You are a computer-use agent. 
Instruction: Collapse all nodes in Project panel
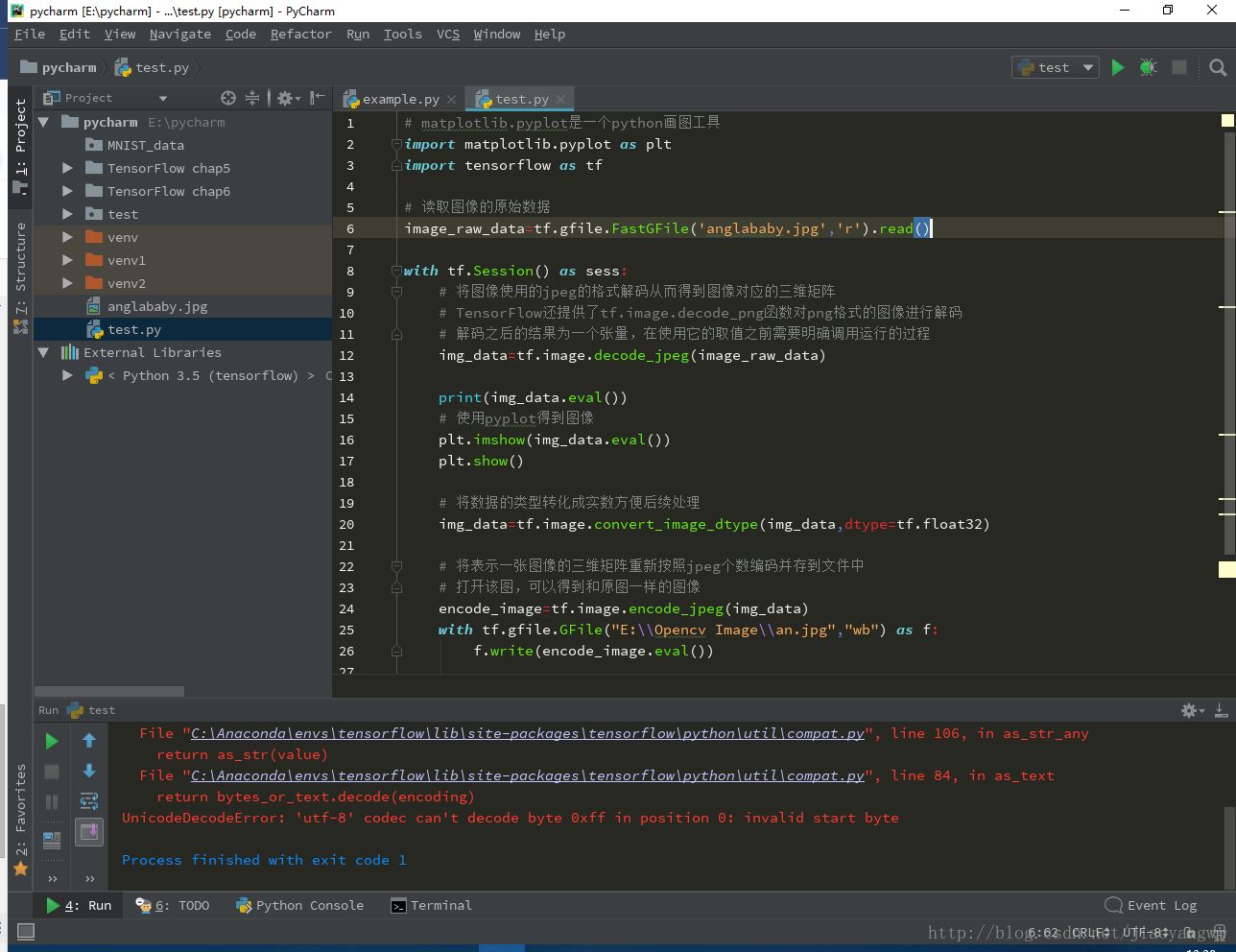point(252,98)
